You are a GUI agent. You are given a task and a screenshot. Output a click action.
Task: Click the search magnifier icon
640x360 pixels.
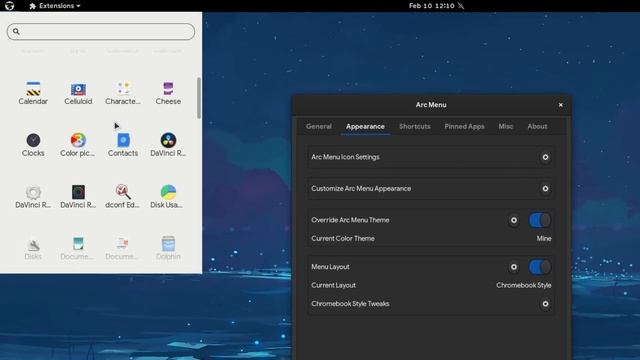click(x=16, y=31)
